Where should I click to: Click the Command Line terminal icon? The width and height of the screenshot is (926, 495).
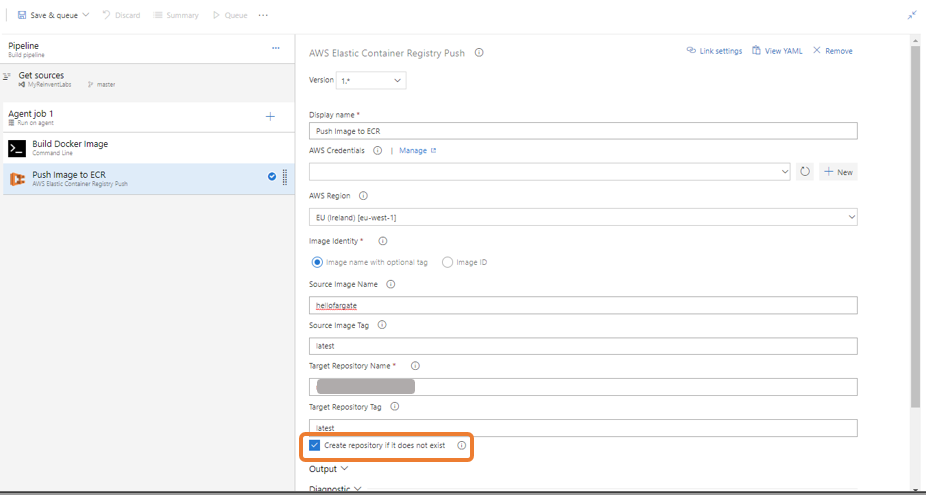(x=17, y=148)
